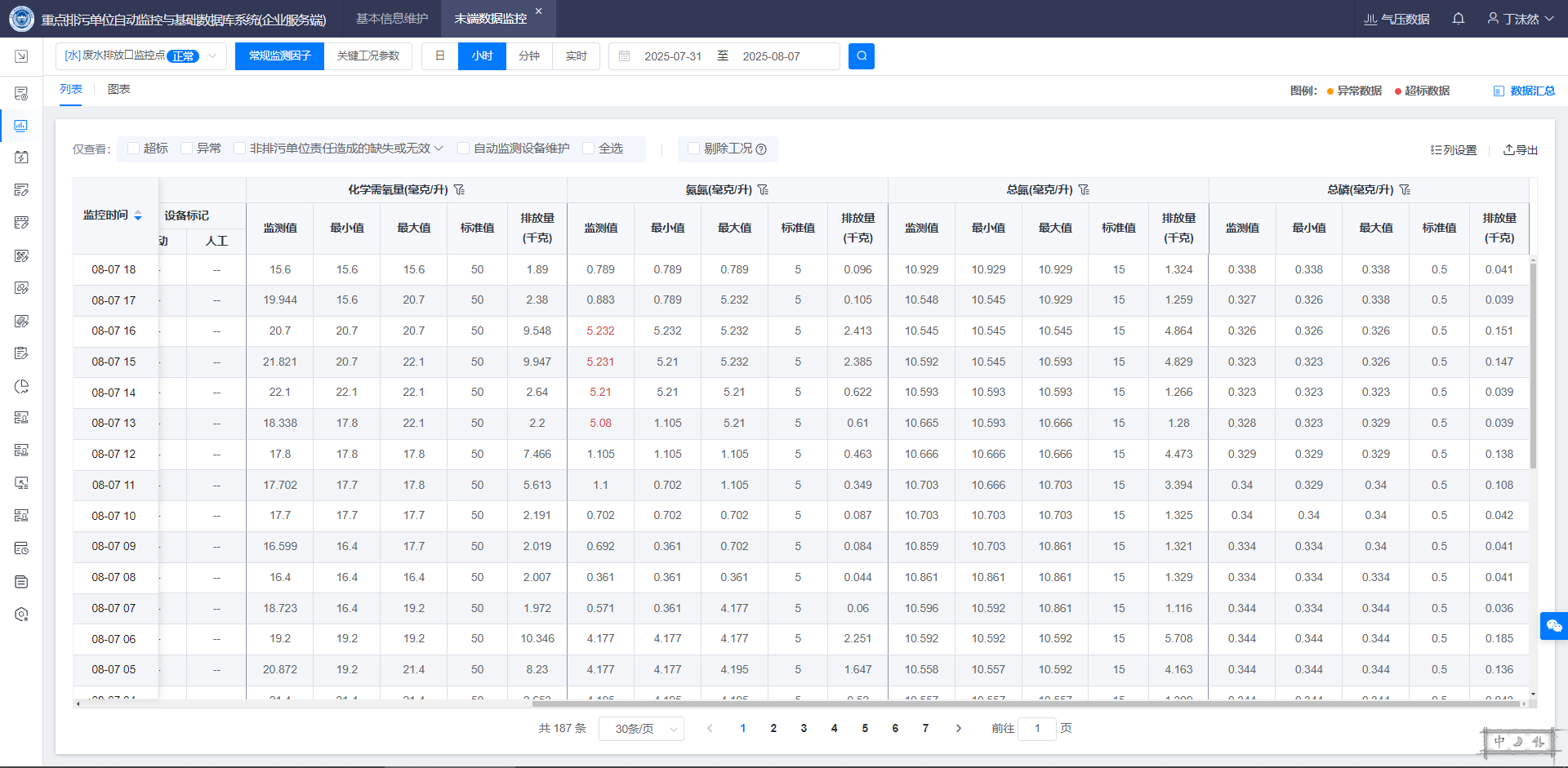Enable the 自动监测设备维护 checkbox
This screenshot has height=768, width=1568.
click(464, 149)
